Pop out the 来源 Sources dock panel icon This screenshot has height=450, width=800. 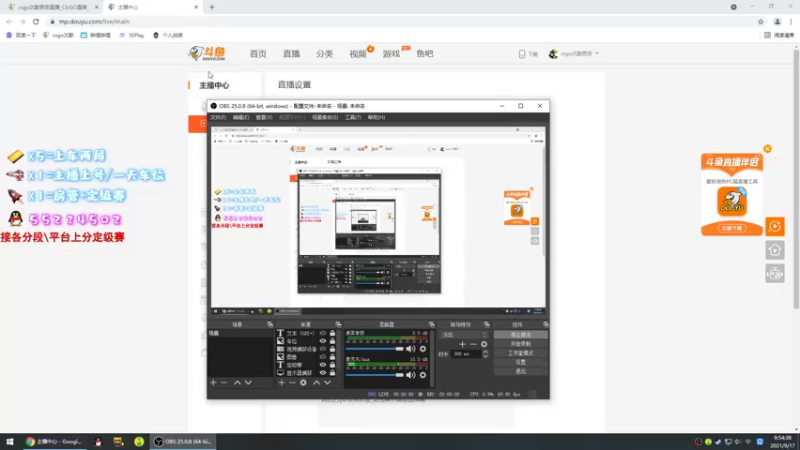(338, 324)
